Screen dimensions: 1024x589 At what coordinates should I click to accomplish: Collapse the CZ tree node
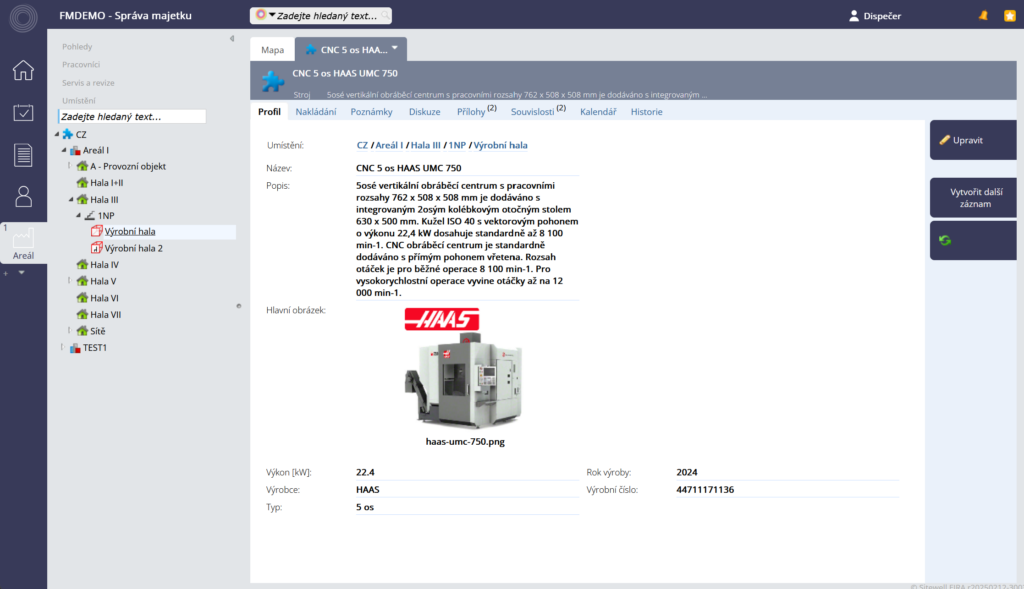click(57, 134)
